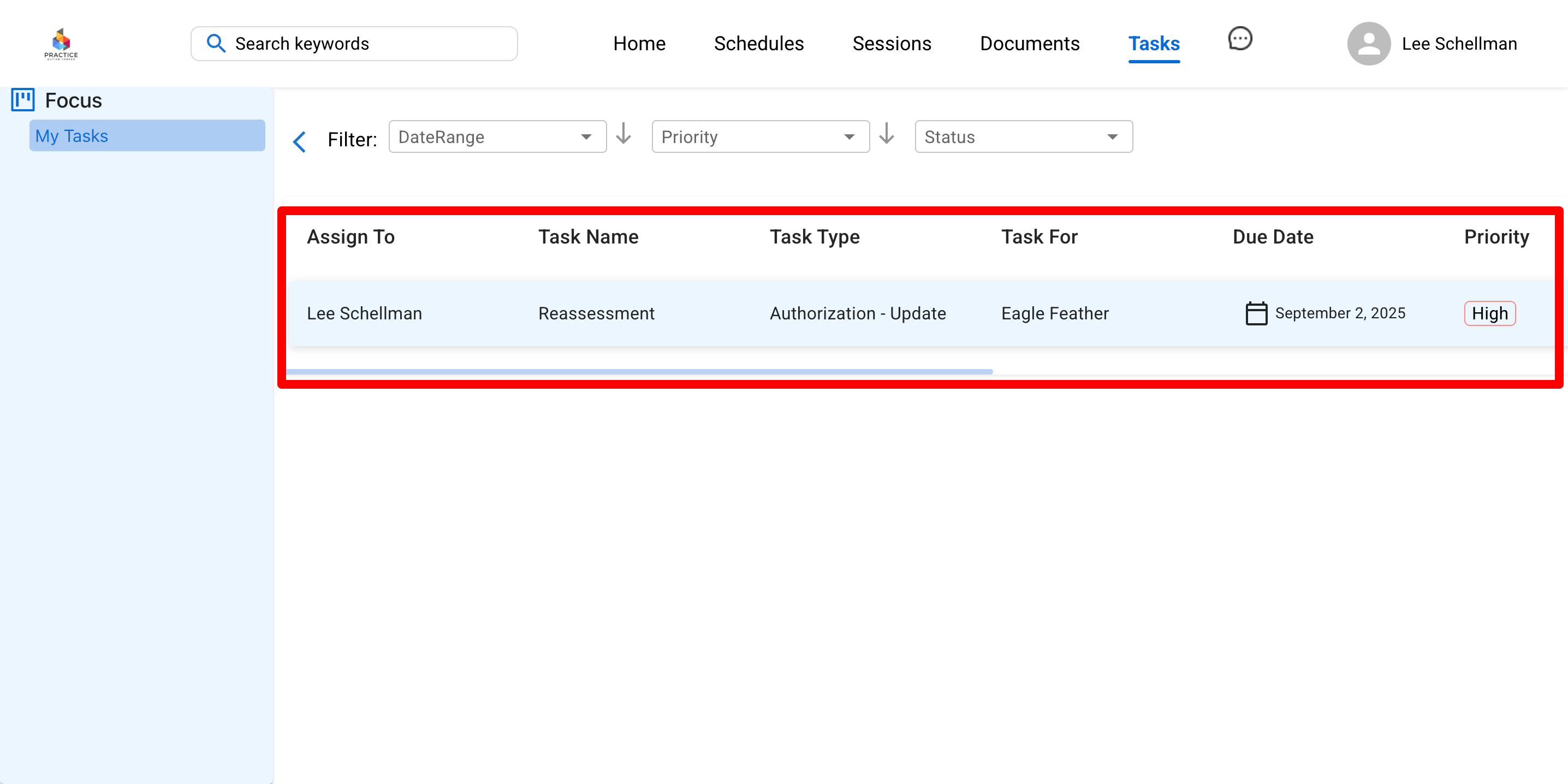The height and width of the screenshot is (784, 1568).
Task: Click the search magnifier icon
Action: click(x=216, y=43)
